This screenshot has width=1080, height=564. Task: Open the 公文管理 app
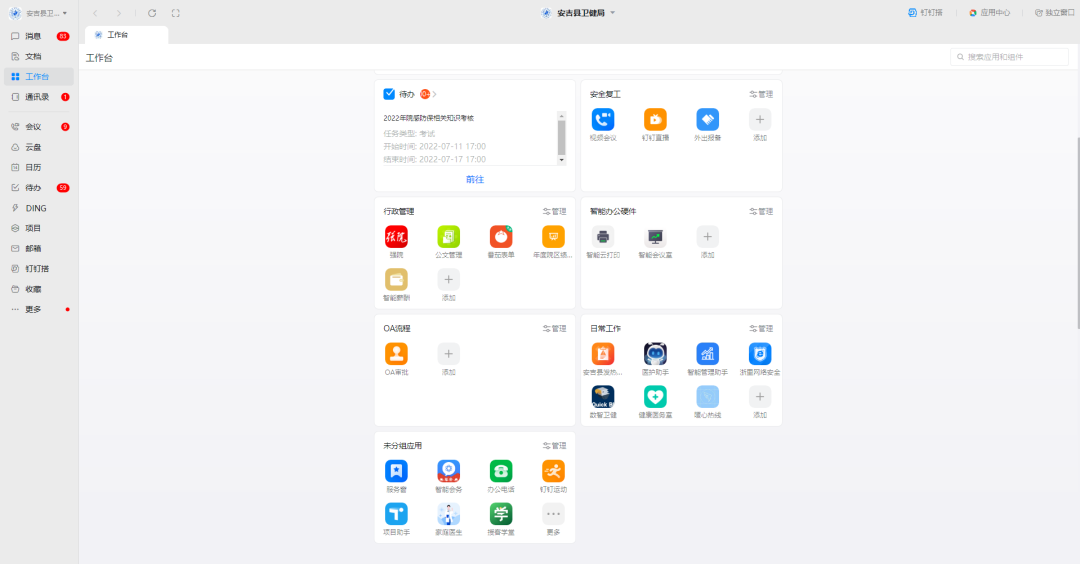tap(448, 237)
